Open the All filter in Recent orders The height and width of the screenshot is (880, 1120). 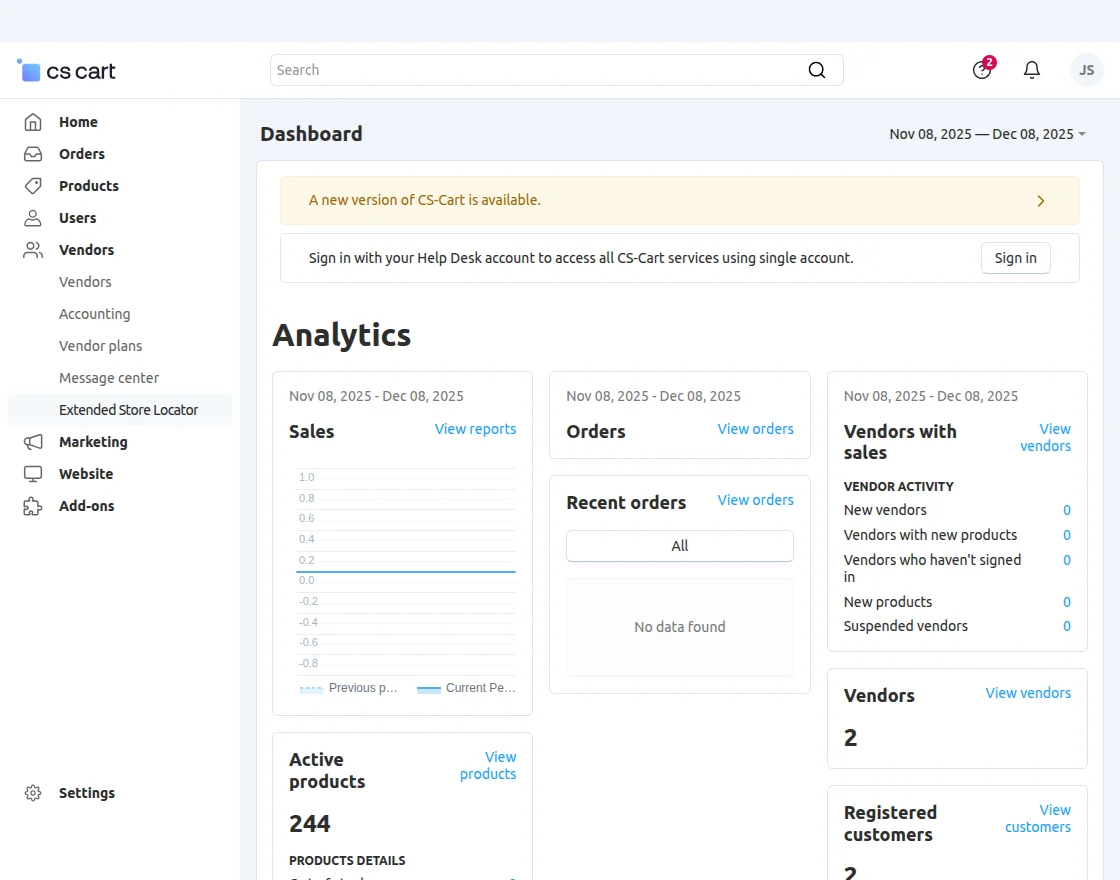(679, 546)
